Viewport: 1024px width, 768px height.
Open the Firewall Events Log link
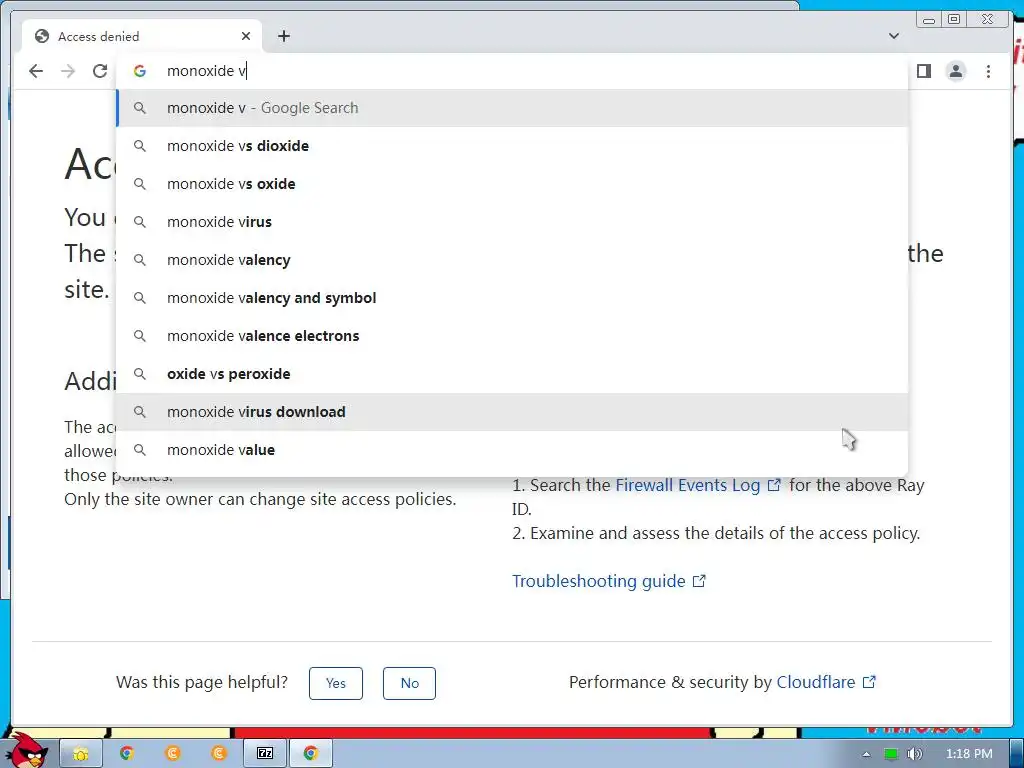[x=697, y=485]
